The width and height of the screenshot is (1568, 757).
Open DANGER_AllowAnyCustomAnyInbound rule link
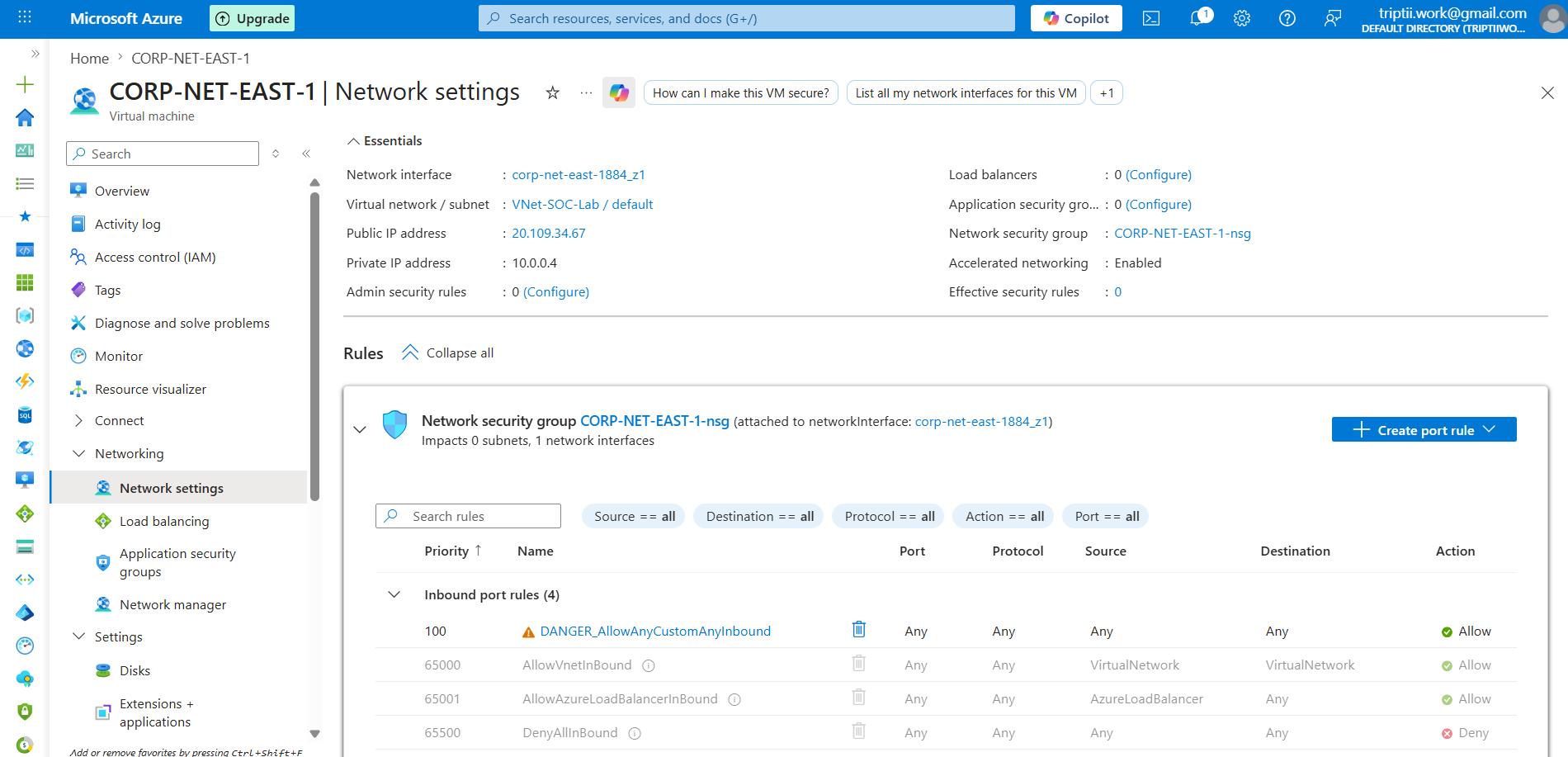pos(655,631)
